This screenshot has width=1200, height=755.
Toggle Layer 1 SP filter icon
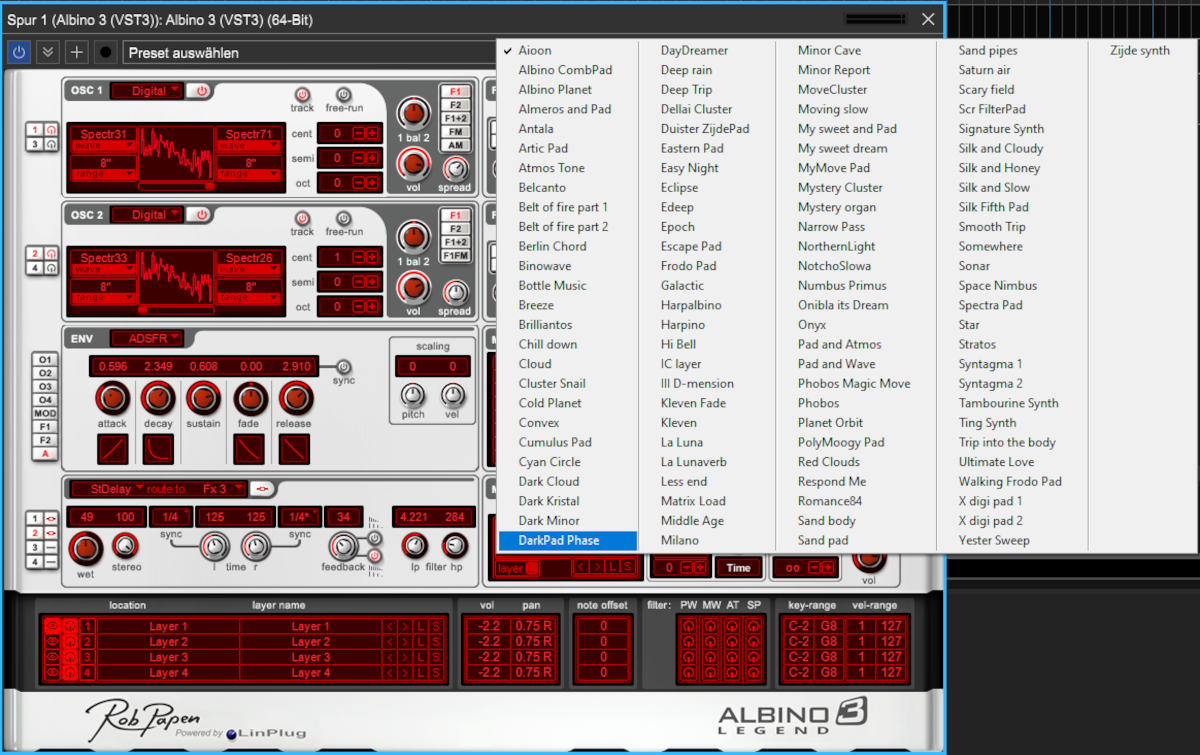(753, 626)
